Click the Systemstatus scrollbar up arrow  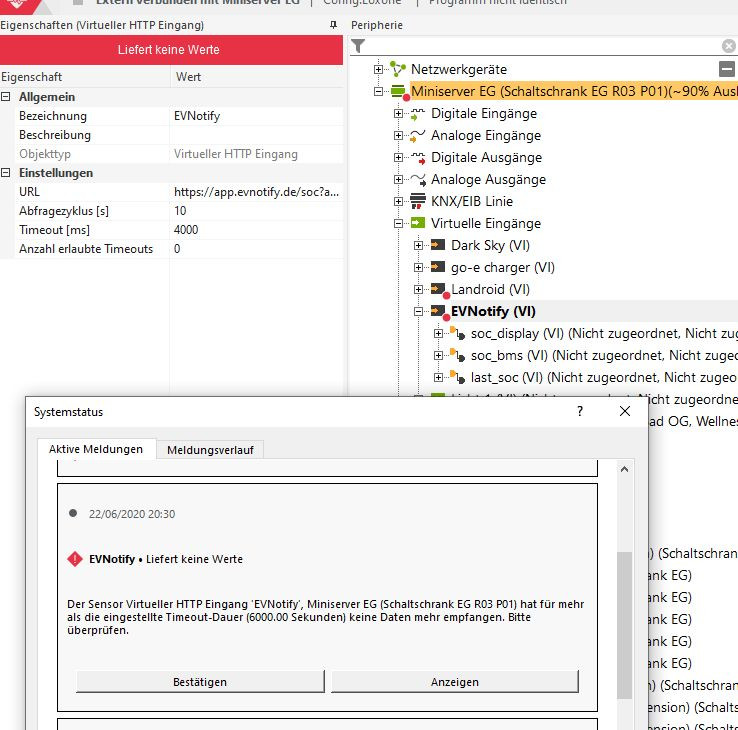pyautogui.click(x=625, y=469)
